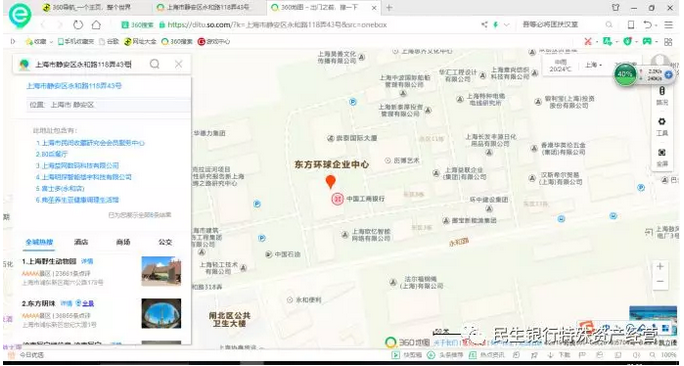Open the 上海市静安区永和路118弄43号 result link
The width and height of the screenshot is (684, 366).
74,86
